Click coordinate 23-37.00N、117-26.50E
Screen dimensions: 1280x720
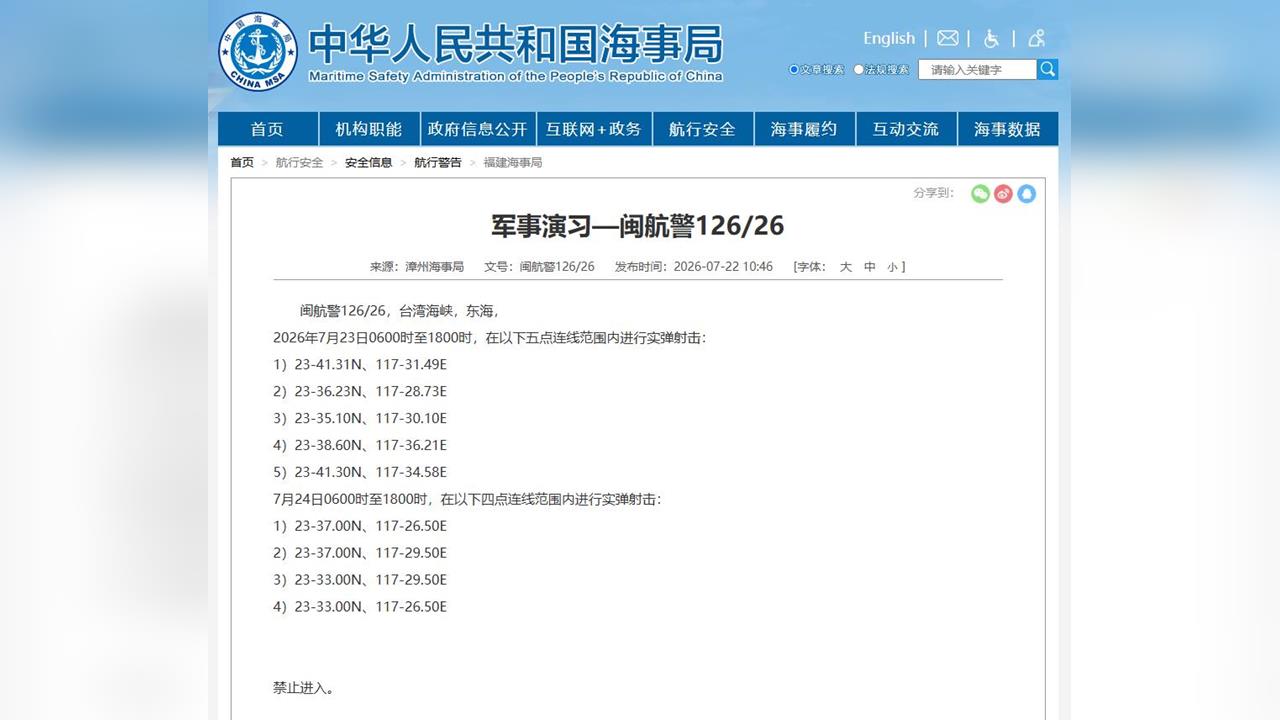[371, 527]
